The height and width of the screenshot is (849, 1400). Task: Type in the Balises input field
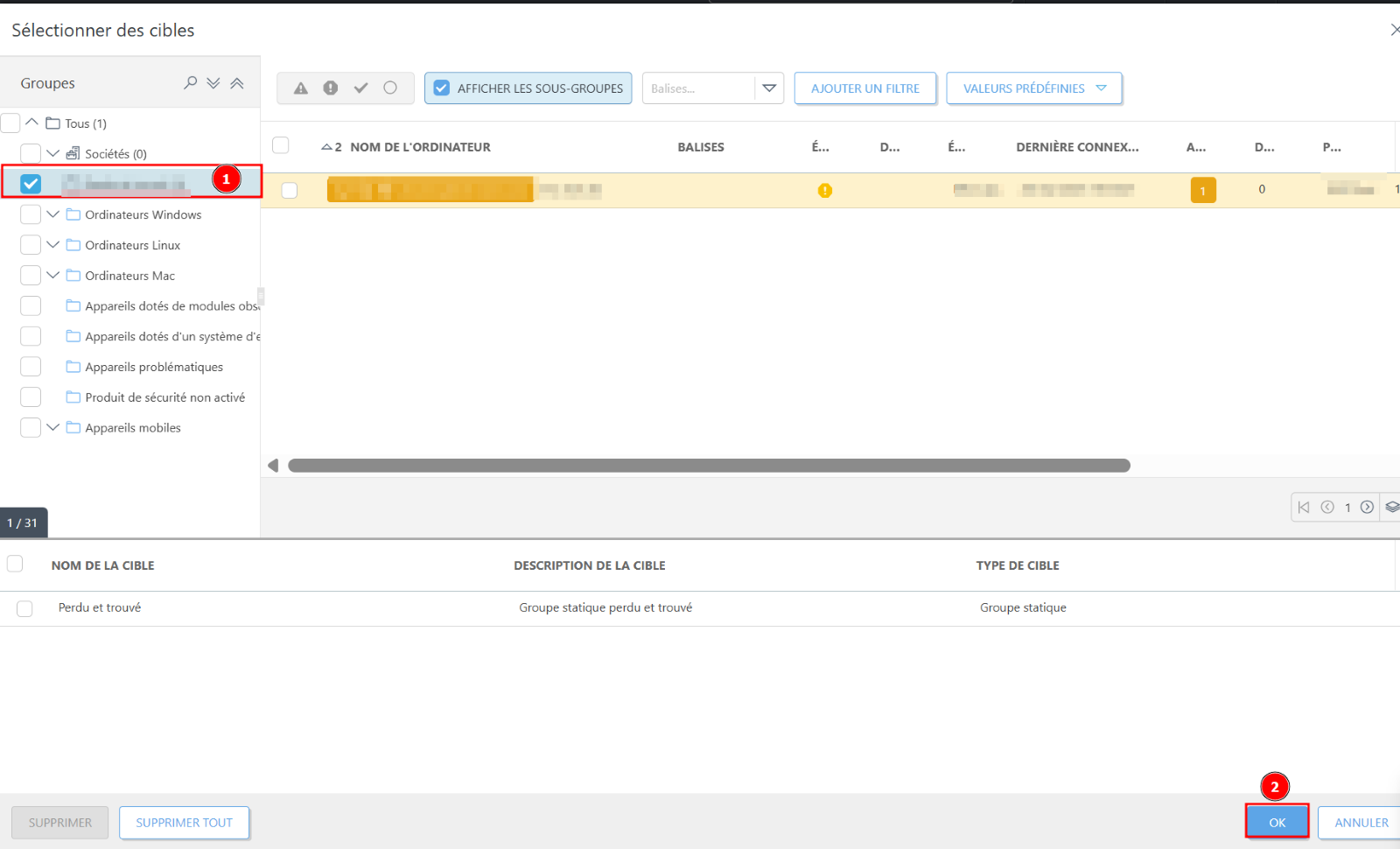pos(699,88)
